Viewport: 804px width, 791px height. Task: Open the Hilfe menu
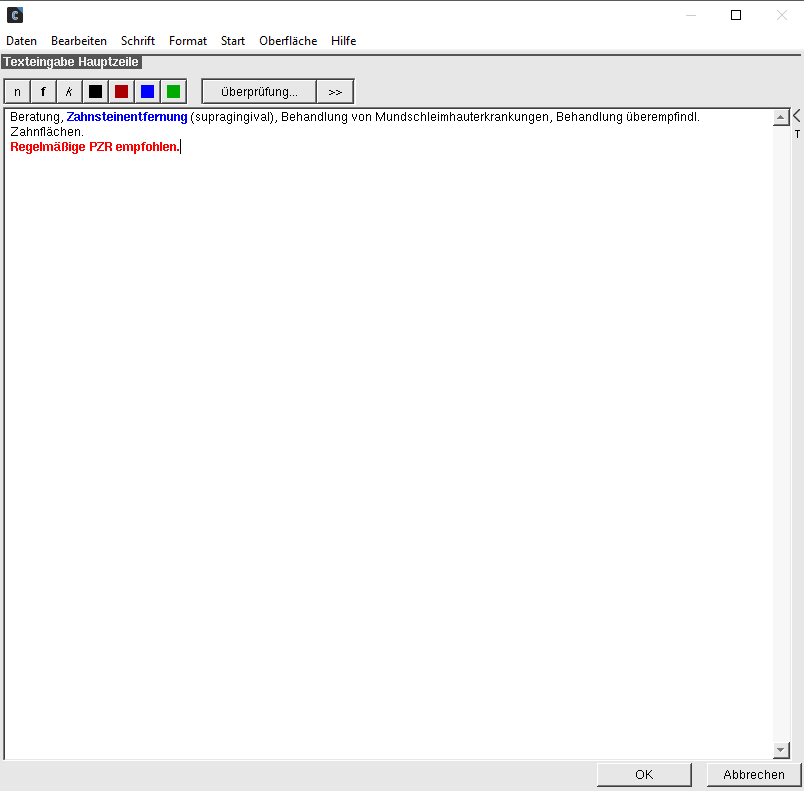point(344,40)
